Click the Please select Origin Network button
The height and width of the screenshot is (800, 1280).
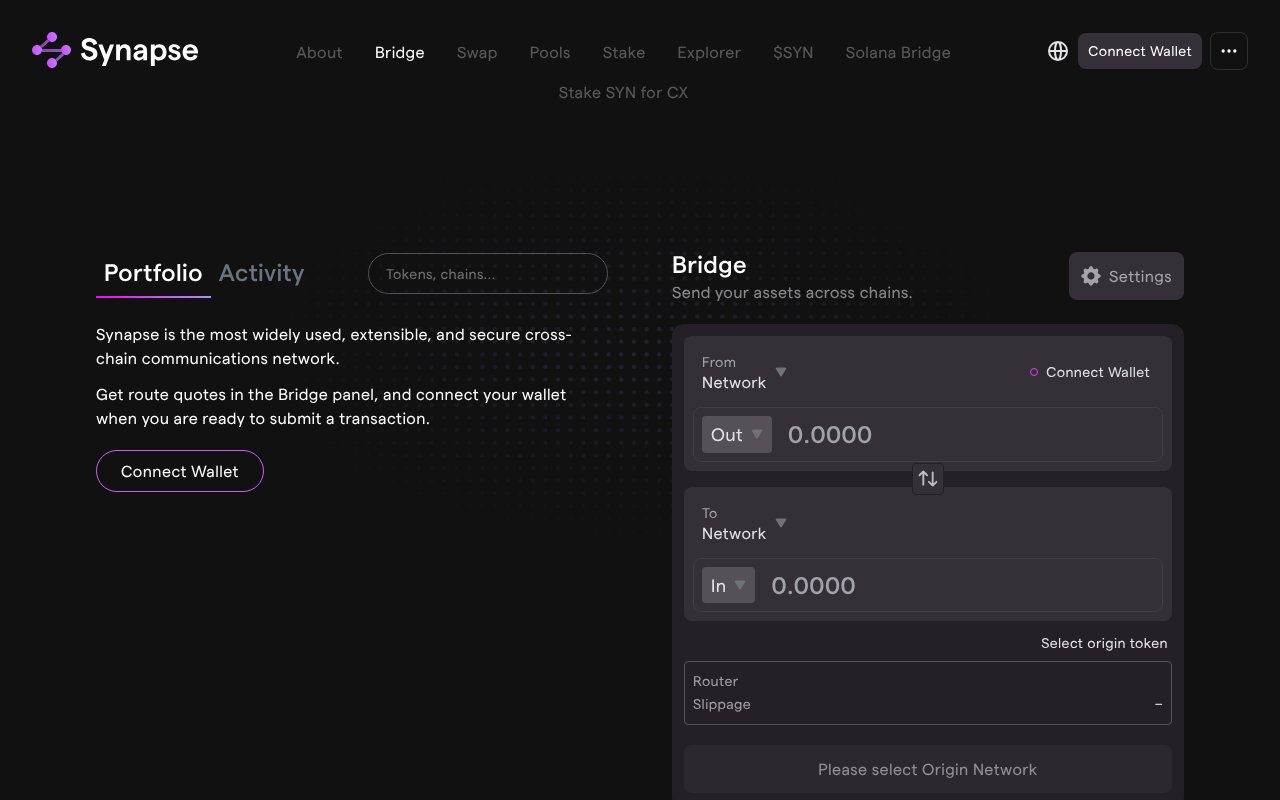click(x=927, y=769)
